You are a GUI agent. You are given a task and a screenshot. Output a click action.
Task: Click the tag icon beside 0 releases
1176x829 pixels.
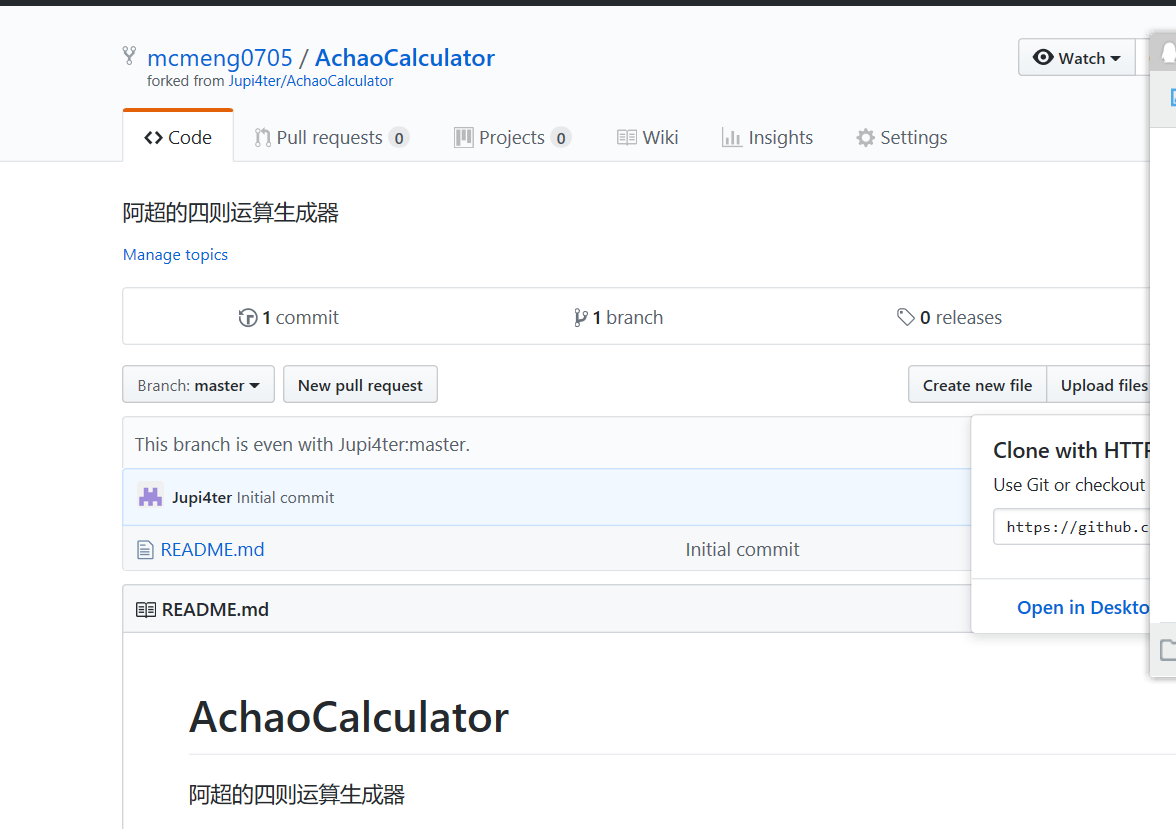[905, 318]
